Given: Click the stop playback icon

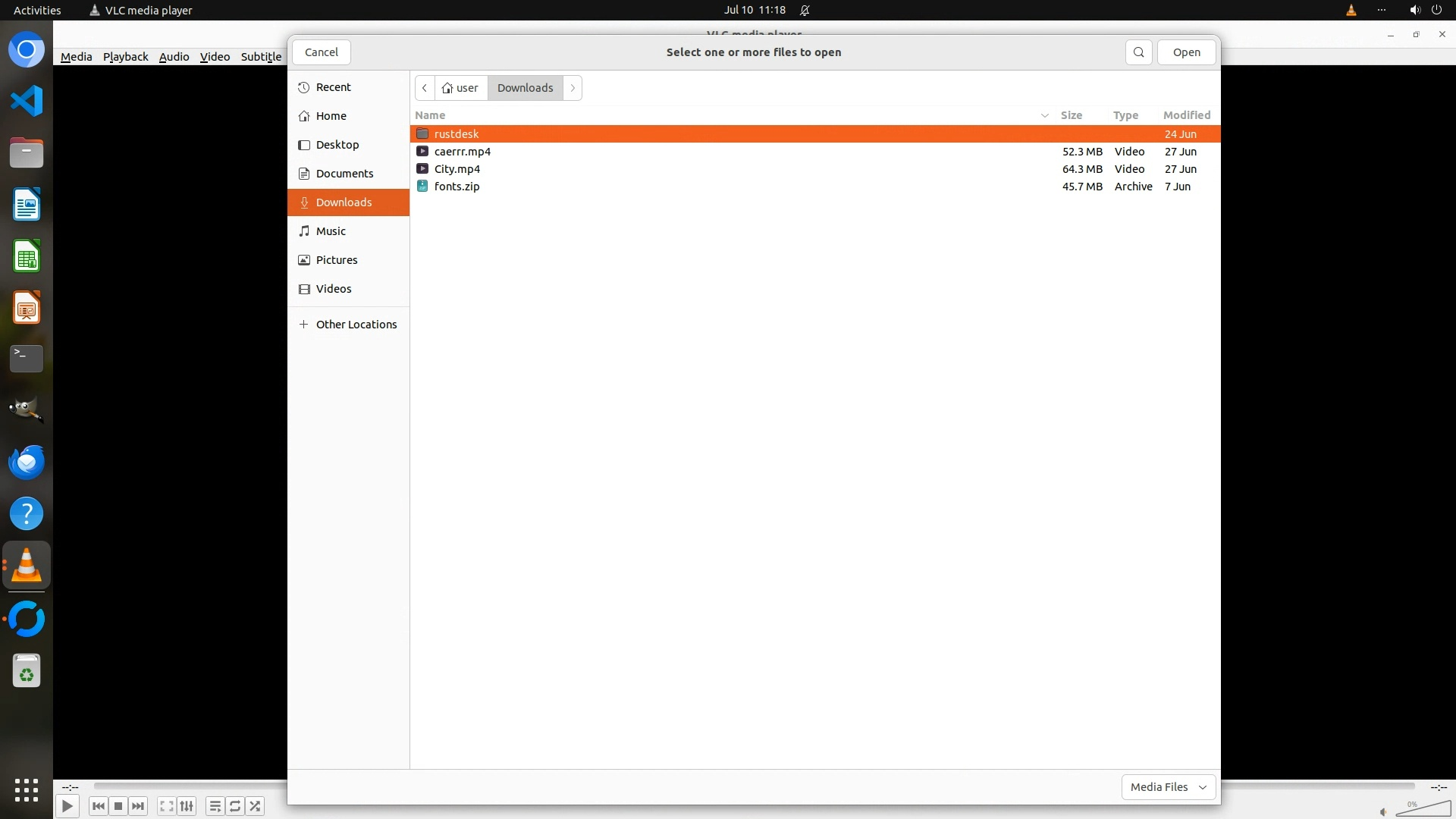Looking at the screenshot, I should pos(118,806).
